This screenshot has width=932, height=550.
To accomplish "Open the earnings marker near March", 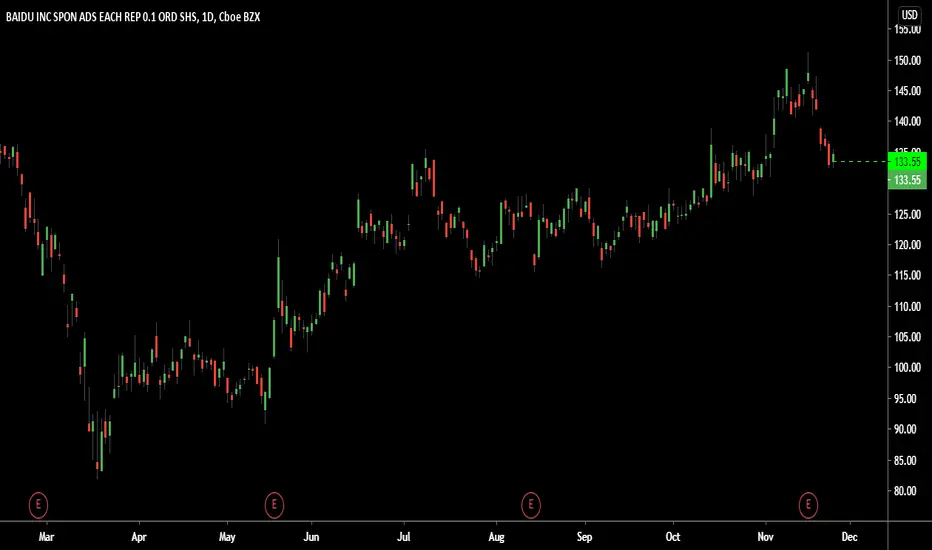I will point(38,505).
